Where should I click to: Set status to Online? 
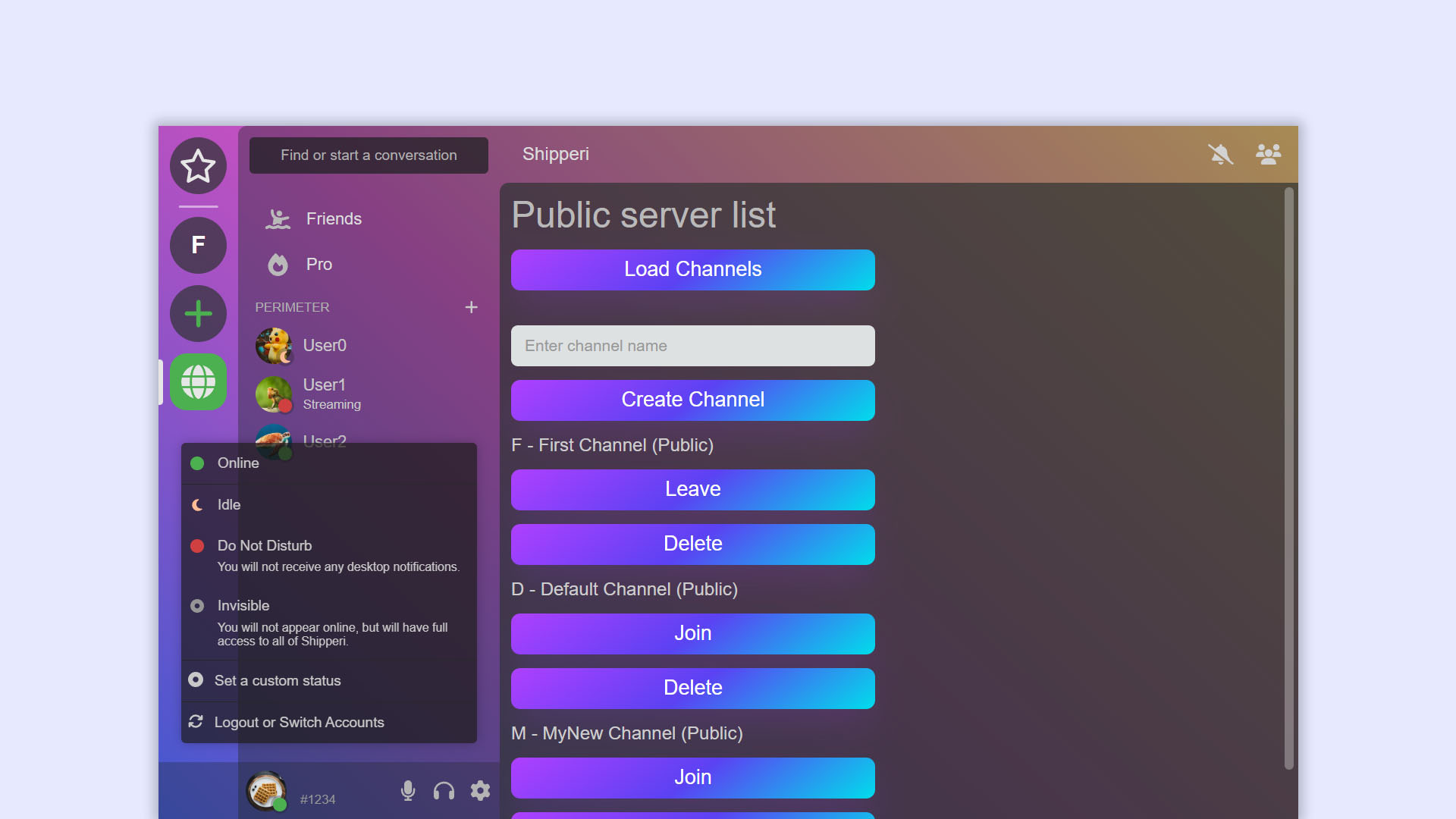[238, 463]
